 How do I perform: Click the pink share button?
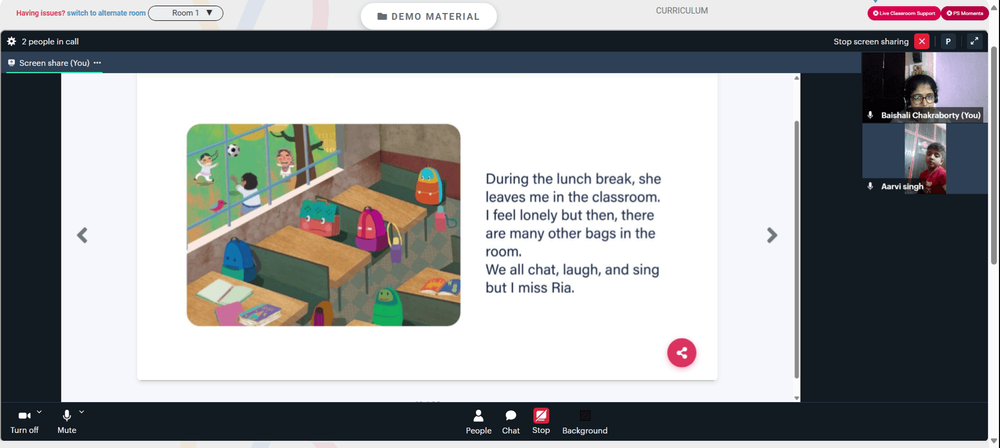coord(682,353)
